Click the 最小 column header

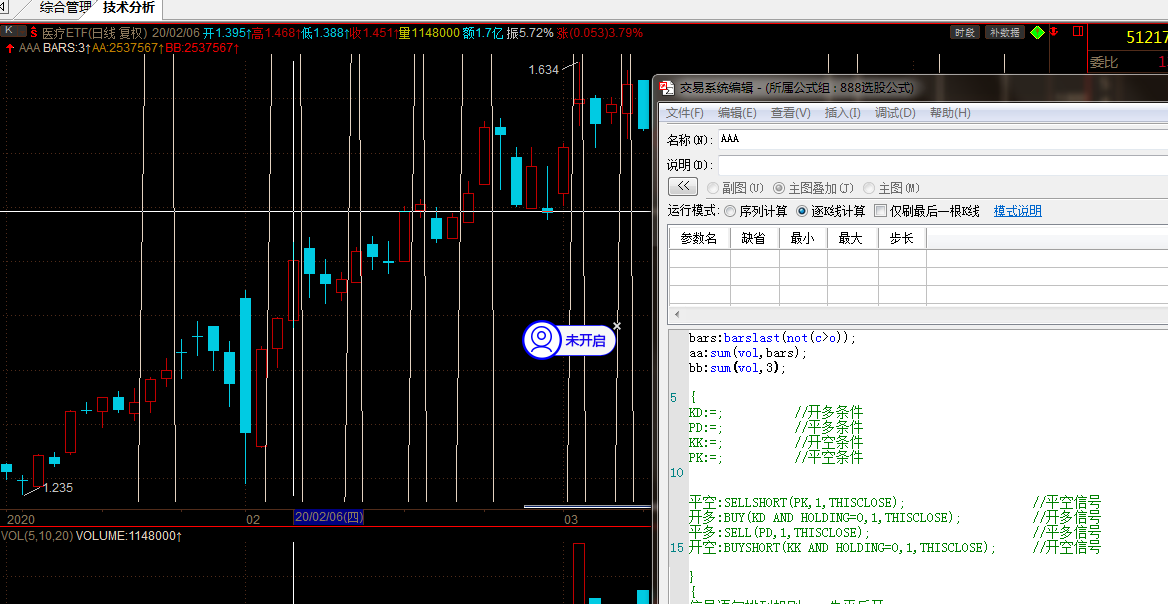click(803, 238)
